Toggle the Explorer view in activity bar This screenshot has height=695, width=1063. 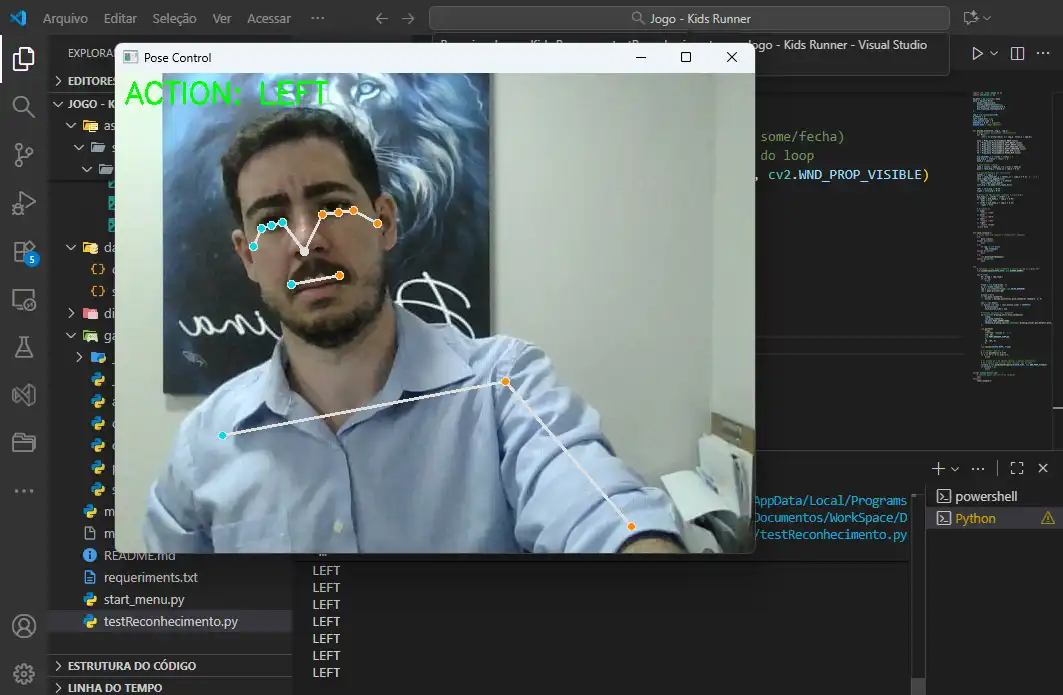point(24,58)
